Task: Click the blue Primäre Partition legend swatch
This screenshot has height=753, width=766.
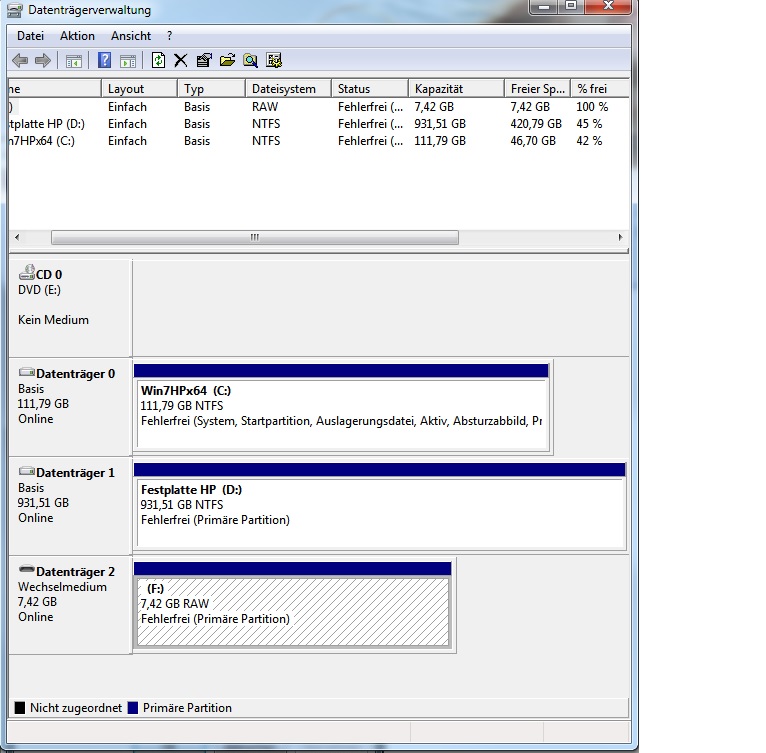Action: (133, 708)
